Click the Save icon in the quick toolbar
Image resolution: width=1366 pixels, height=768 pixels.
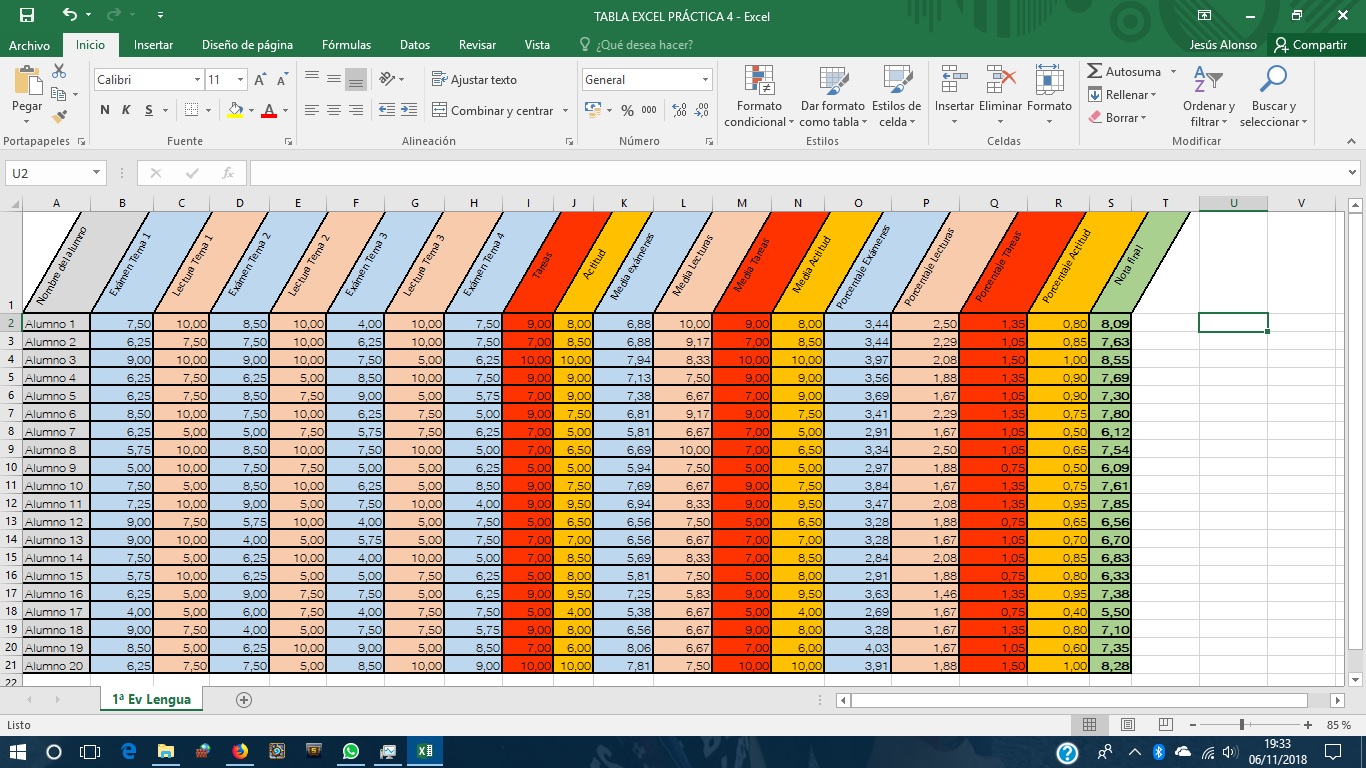point(27,15)
